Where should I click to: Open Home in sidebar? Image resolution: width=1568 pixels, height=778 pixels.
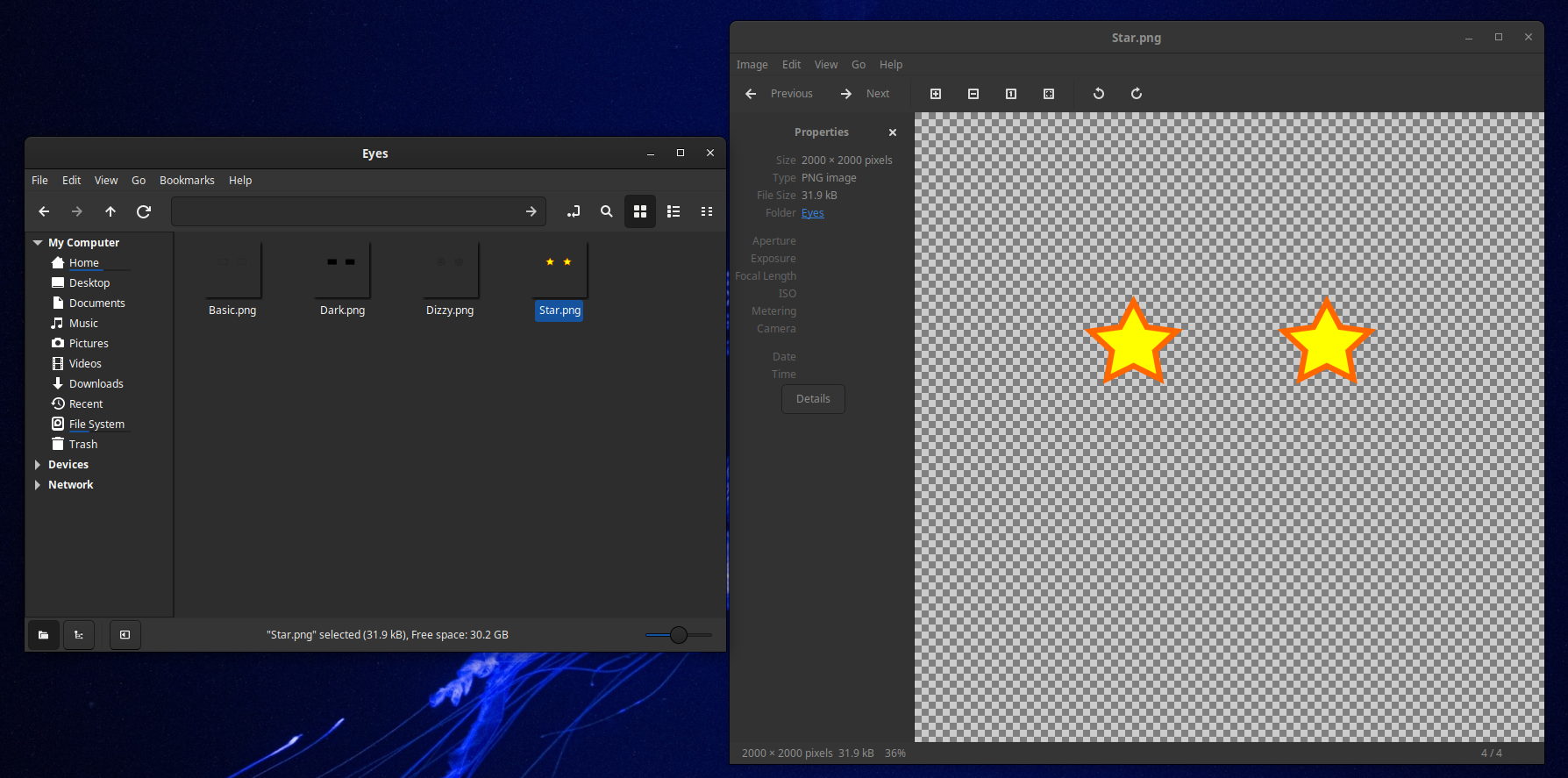pos(84,263)
